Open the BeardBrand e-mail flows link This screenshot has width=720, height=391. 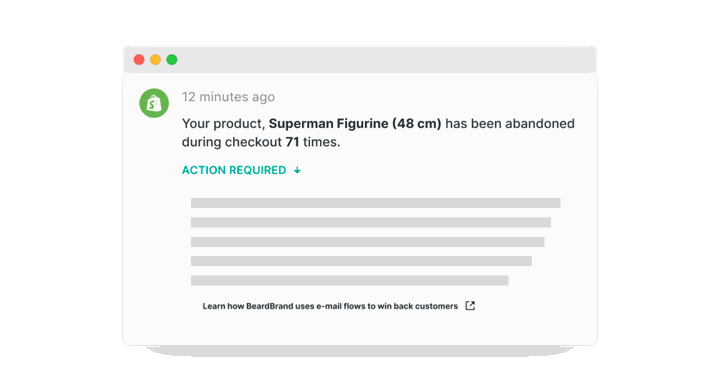330,306
